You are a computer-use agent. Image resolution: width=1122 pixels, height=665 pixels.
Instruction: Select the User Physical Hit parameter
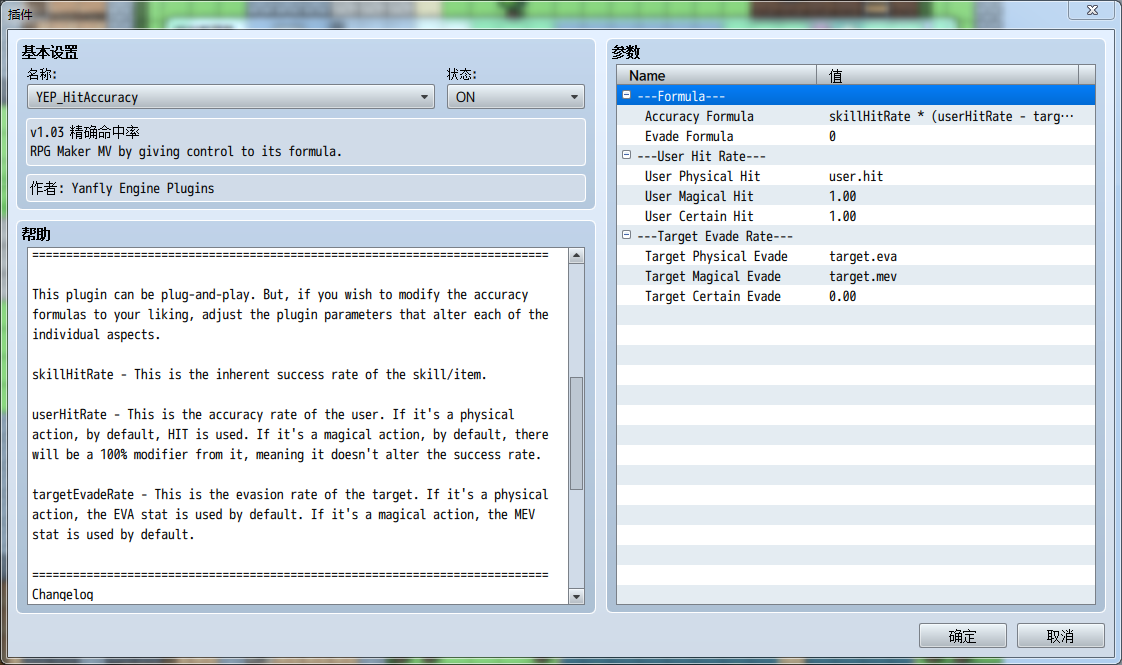[856, 176]
